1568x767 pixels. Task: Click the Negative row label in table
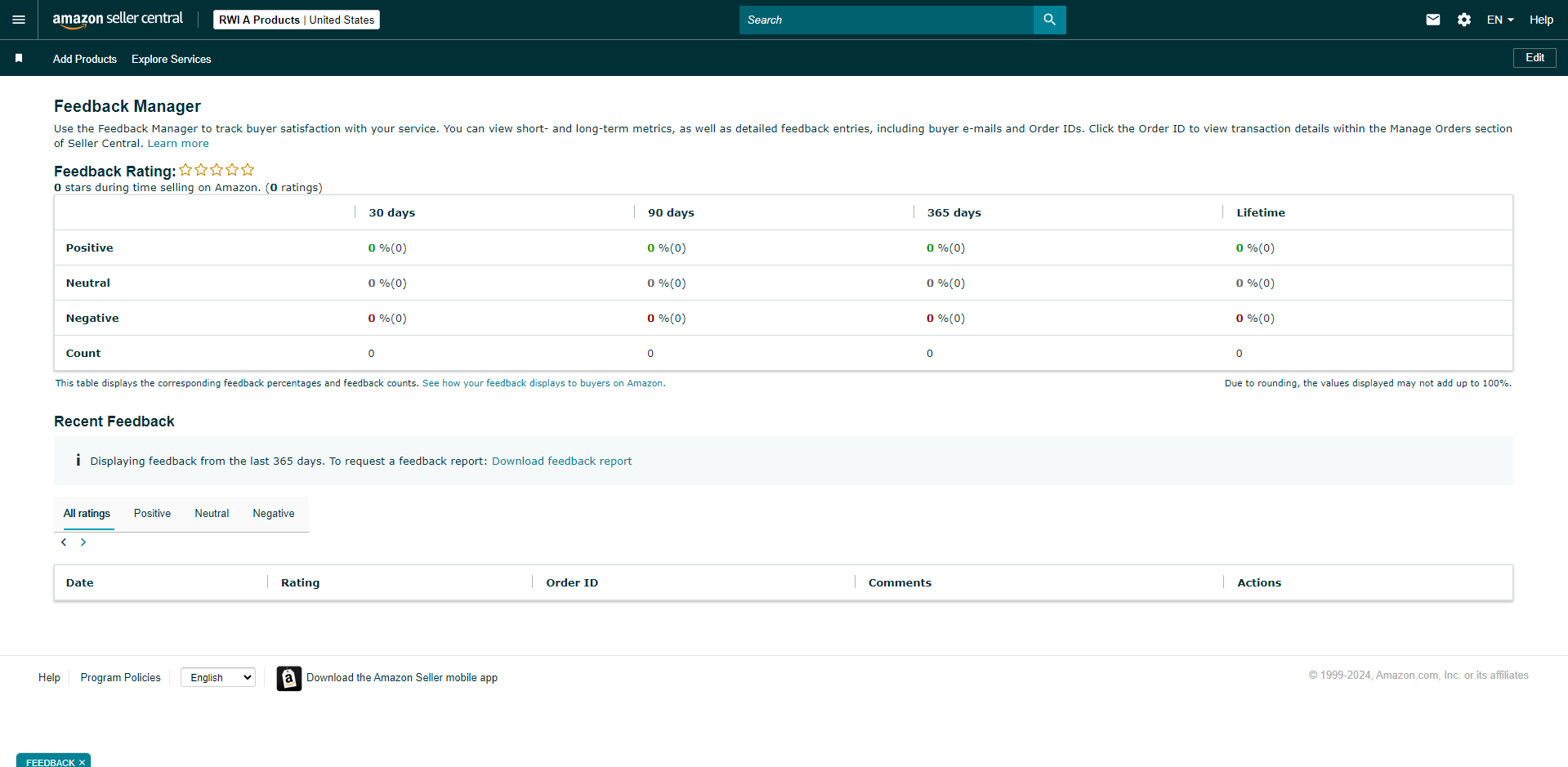(x=92, y=318)
